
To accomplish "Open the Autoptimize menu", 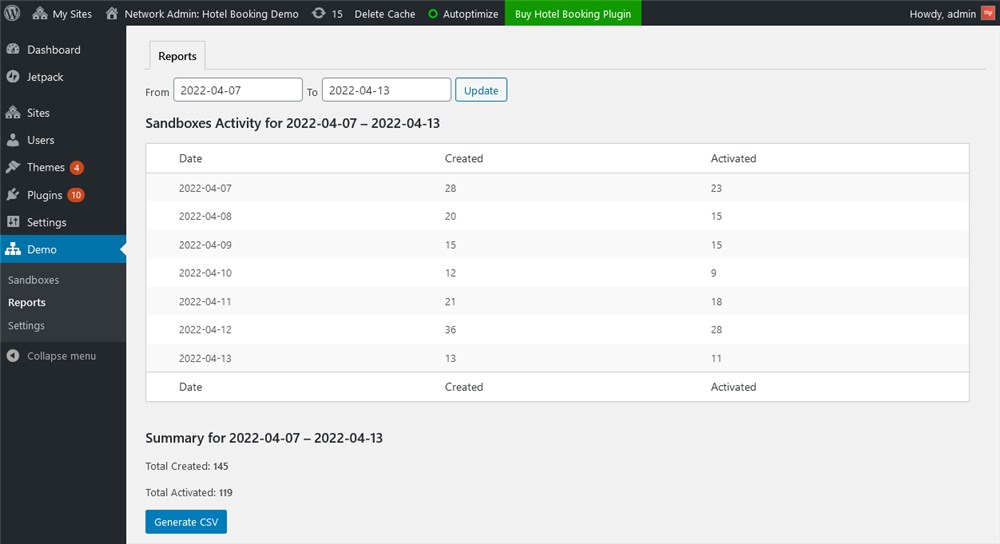I will (x=463, y=13).
